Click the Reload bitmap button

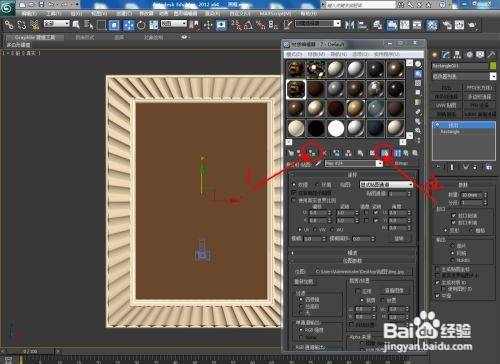click(304, 282)
